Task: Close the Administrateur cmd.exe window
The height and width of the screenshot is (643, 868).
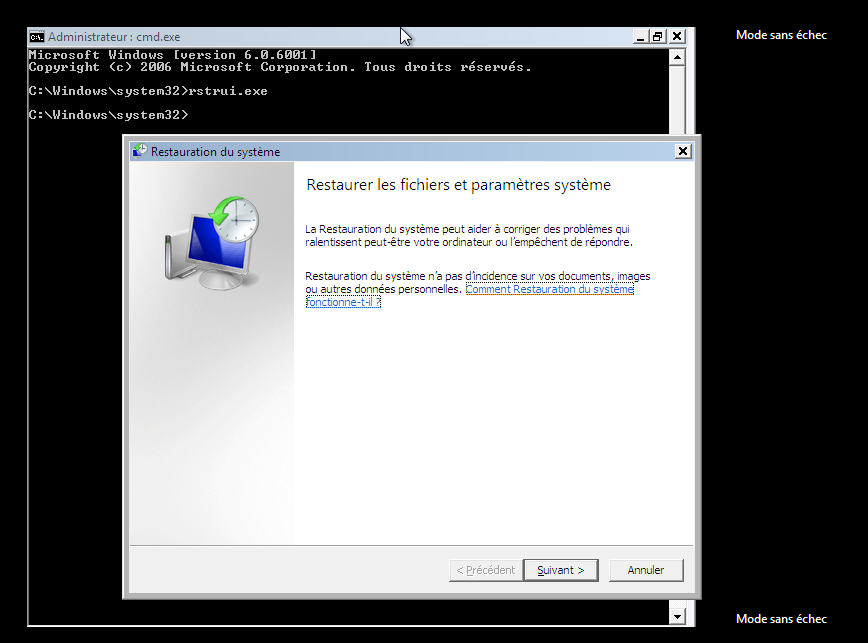Action: pos(676,37)
